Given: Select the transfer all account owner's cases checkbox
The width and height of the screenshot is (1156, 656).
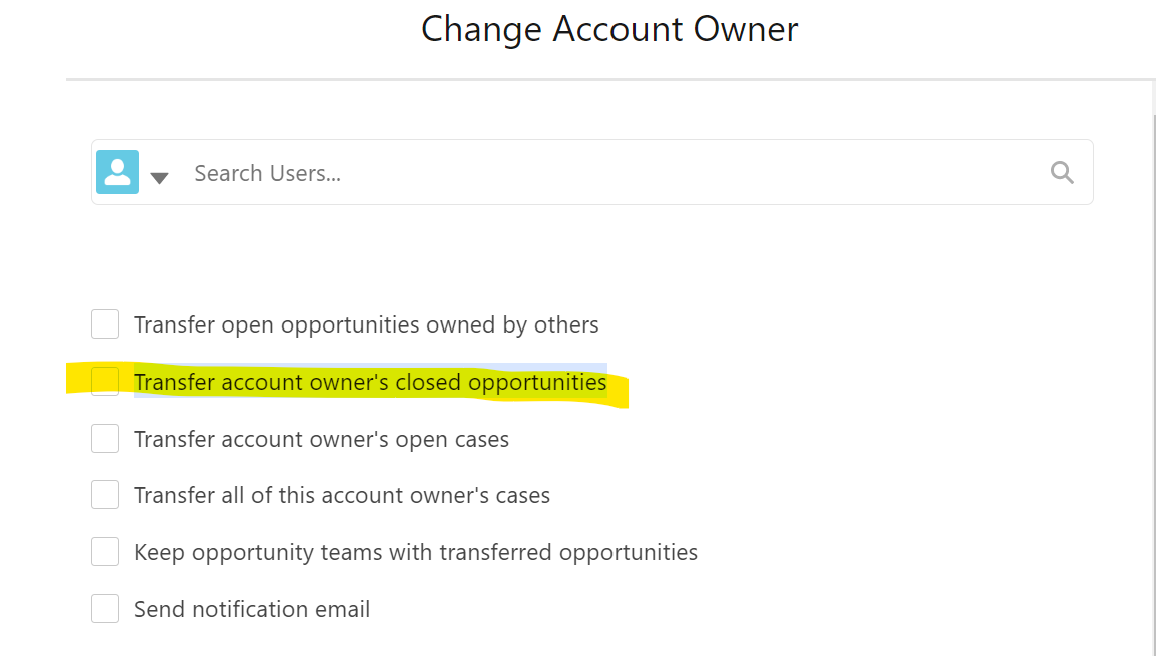Looking at the screenshot, I should tap(105, 495).
